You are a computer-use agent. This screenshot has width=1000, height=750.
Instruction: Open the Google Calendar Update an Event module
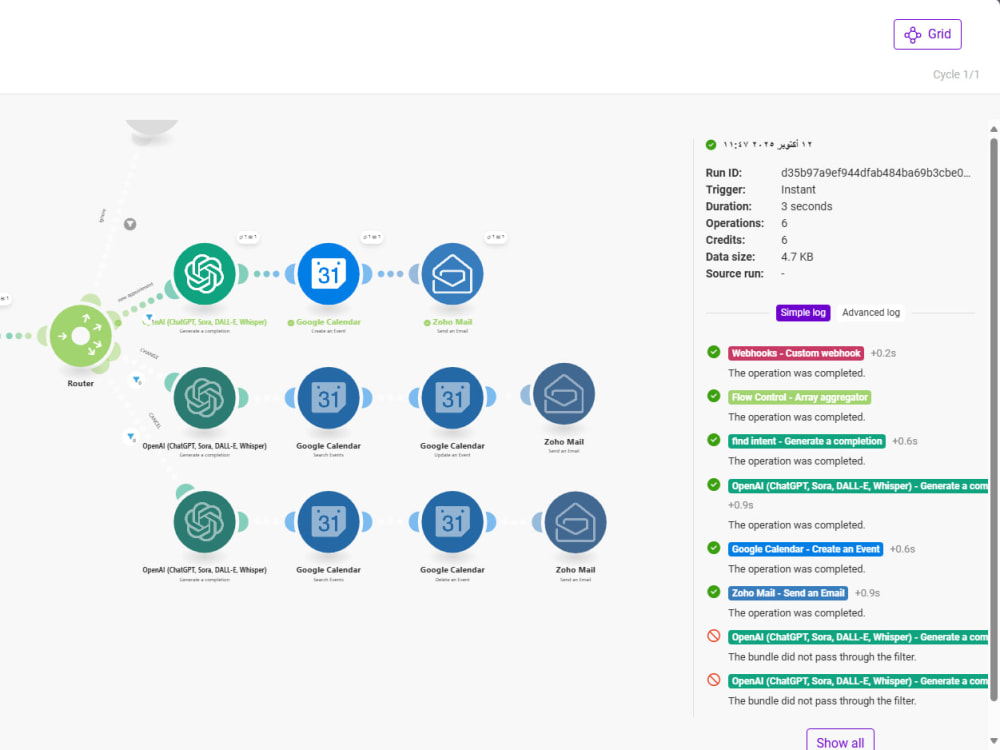(452, 398)
